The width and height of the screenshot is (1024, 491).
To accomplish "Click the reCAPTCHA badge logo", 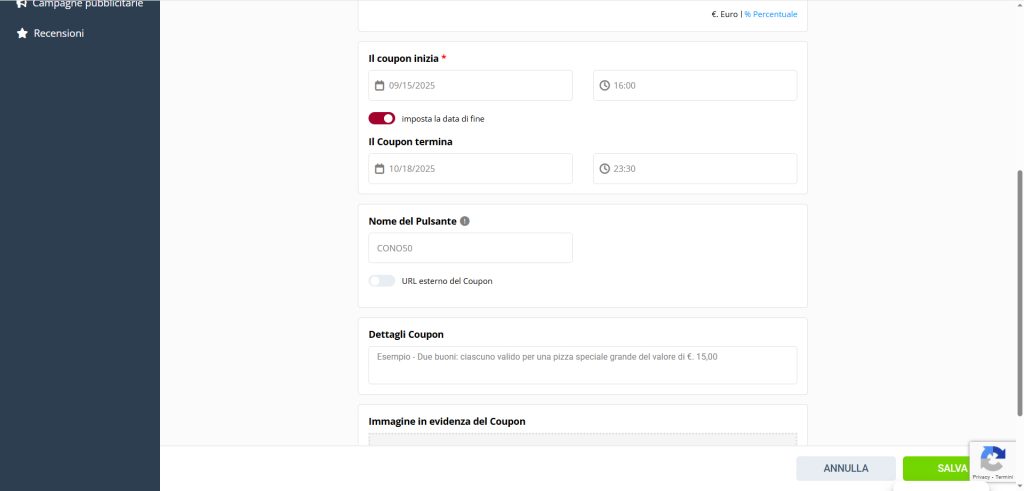I will pyautogui.click(x=992, y=459).
